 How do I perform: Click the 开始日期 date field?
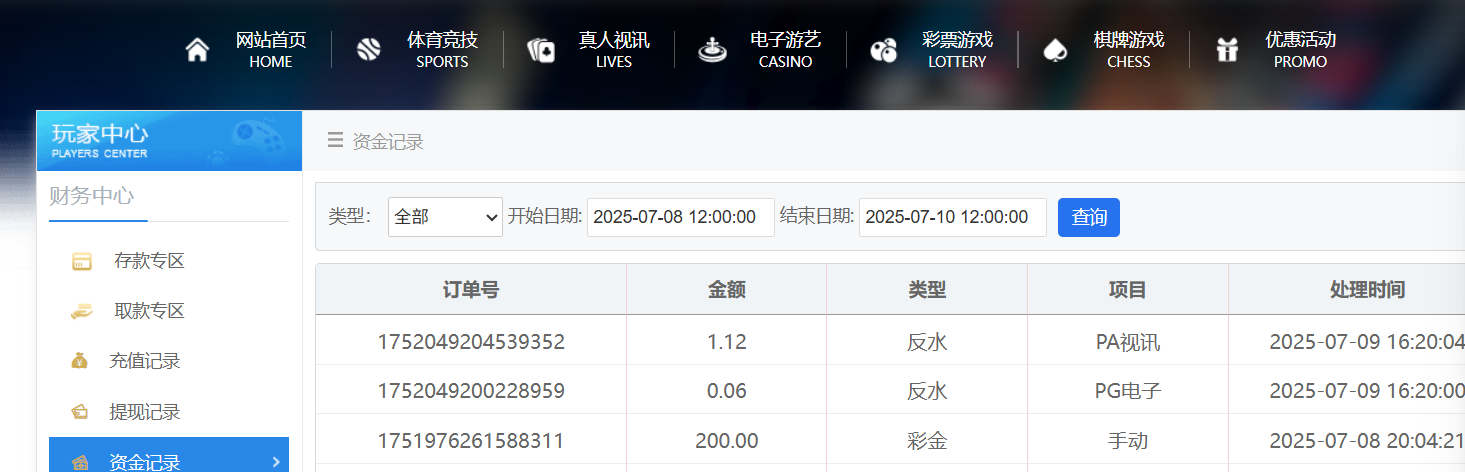pyautogui.click(x=680, y=217)
